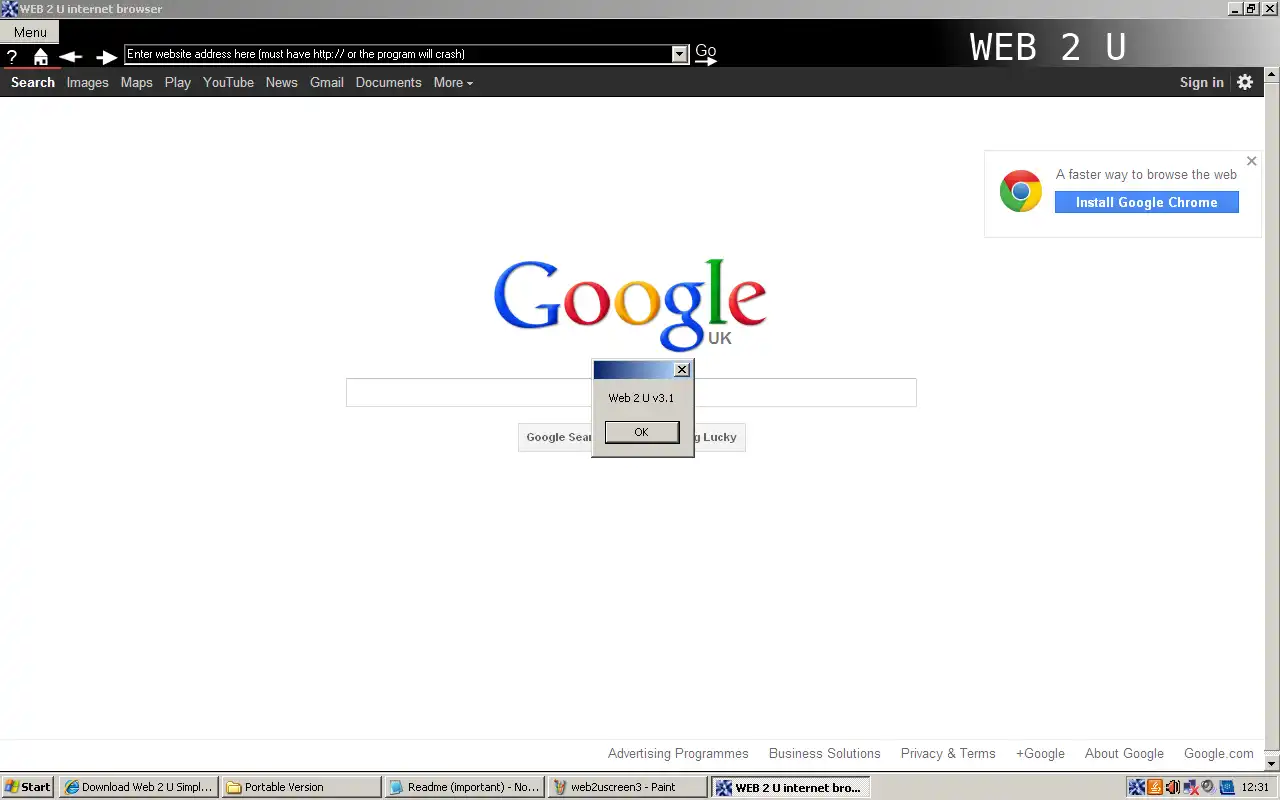Screen dimensions: 1280x800
Task: Open Documents in the Google bar
Action: 388,83
